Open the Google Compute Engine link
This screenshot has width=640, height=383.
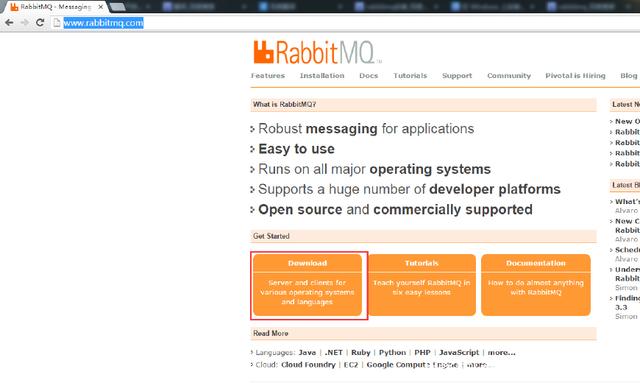(x=412, y=365)
